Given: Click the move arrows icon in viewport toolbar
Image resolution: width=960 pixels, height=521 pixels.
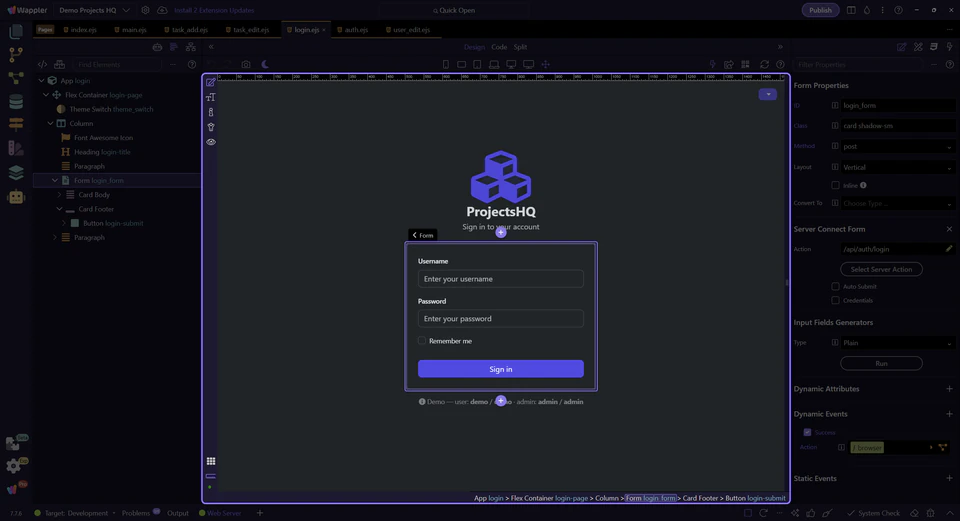Looking at the screenshot, I should 546,64.
